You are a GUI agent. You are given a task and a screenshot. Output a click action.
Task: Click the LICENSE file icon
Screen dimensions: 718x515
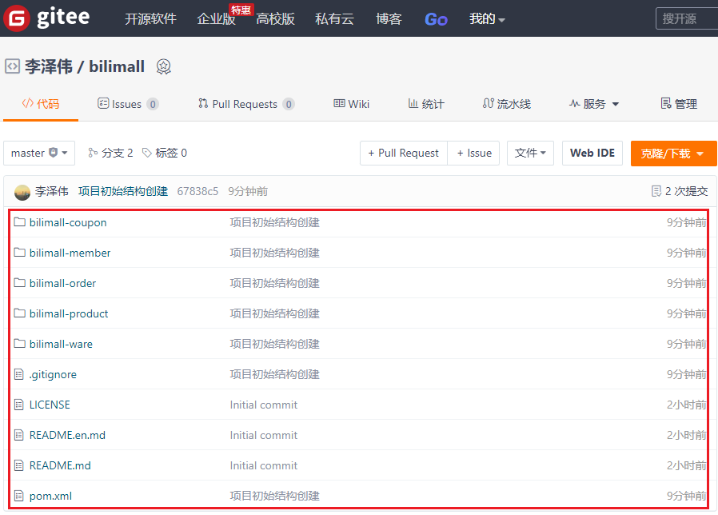[x=19, y=405]
